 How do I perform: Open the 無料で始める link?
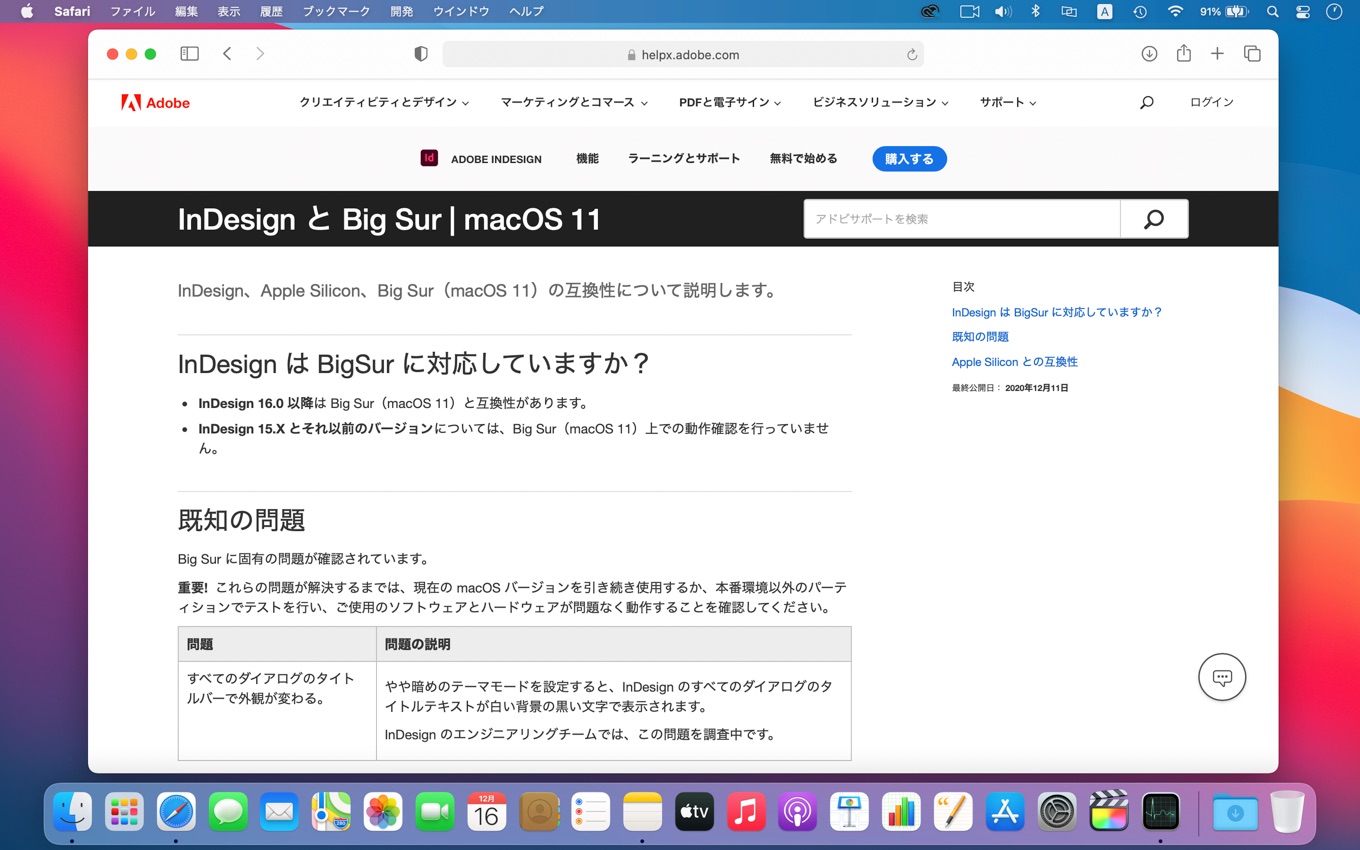point(804,159)
